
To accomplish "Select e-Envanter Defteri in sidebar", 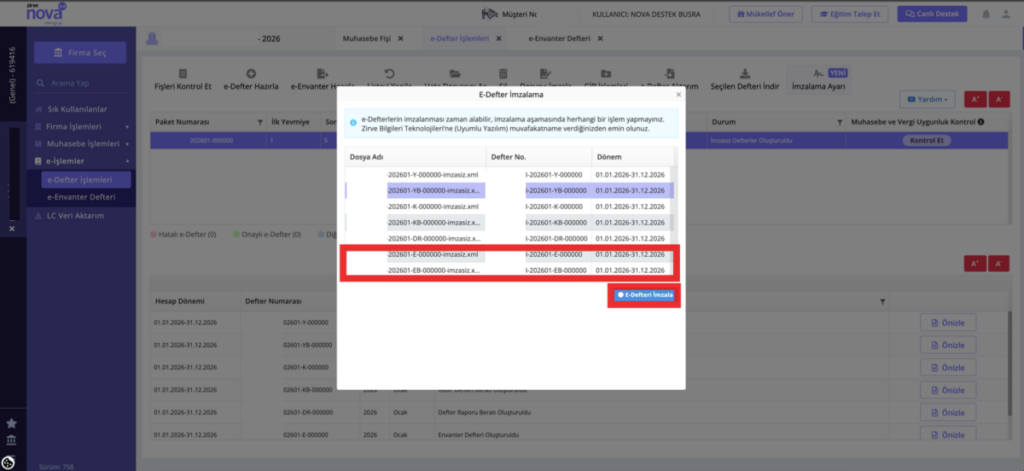I will (82, 197).
